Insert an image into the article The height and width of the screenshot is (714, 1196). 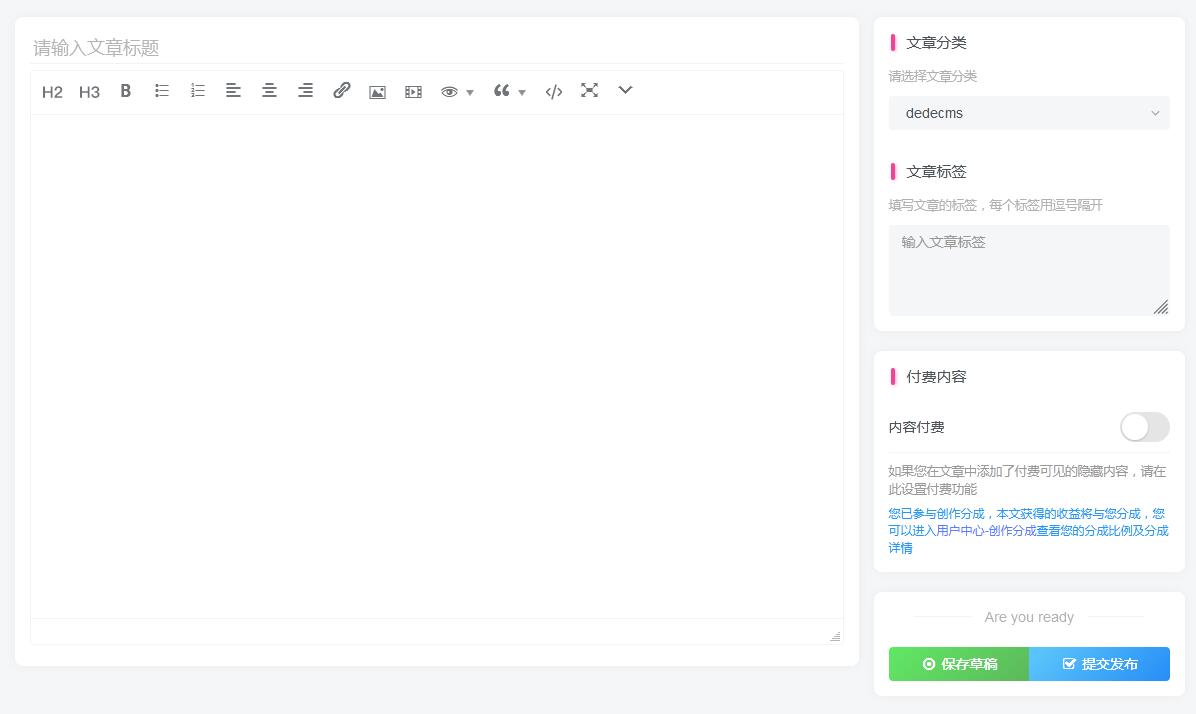click(x=377, y=91)
